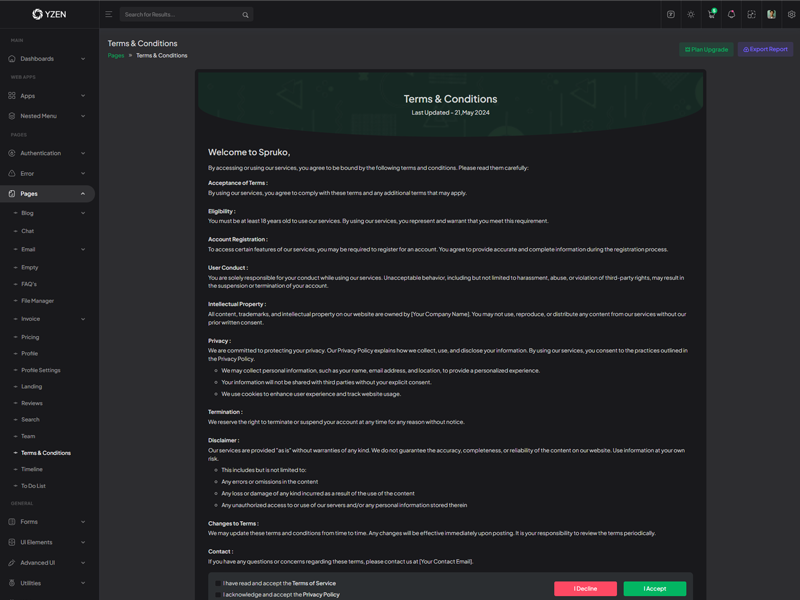Check the Terms of Service acceptance box
Screen dimensions: 800x600
[x=218, y=583]
